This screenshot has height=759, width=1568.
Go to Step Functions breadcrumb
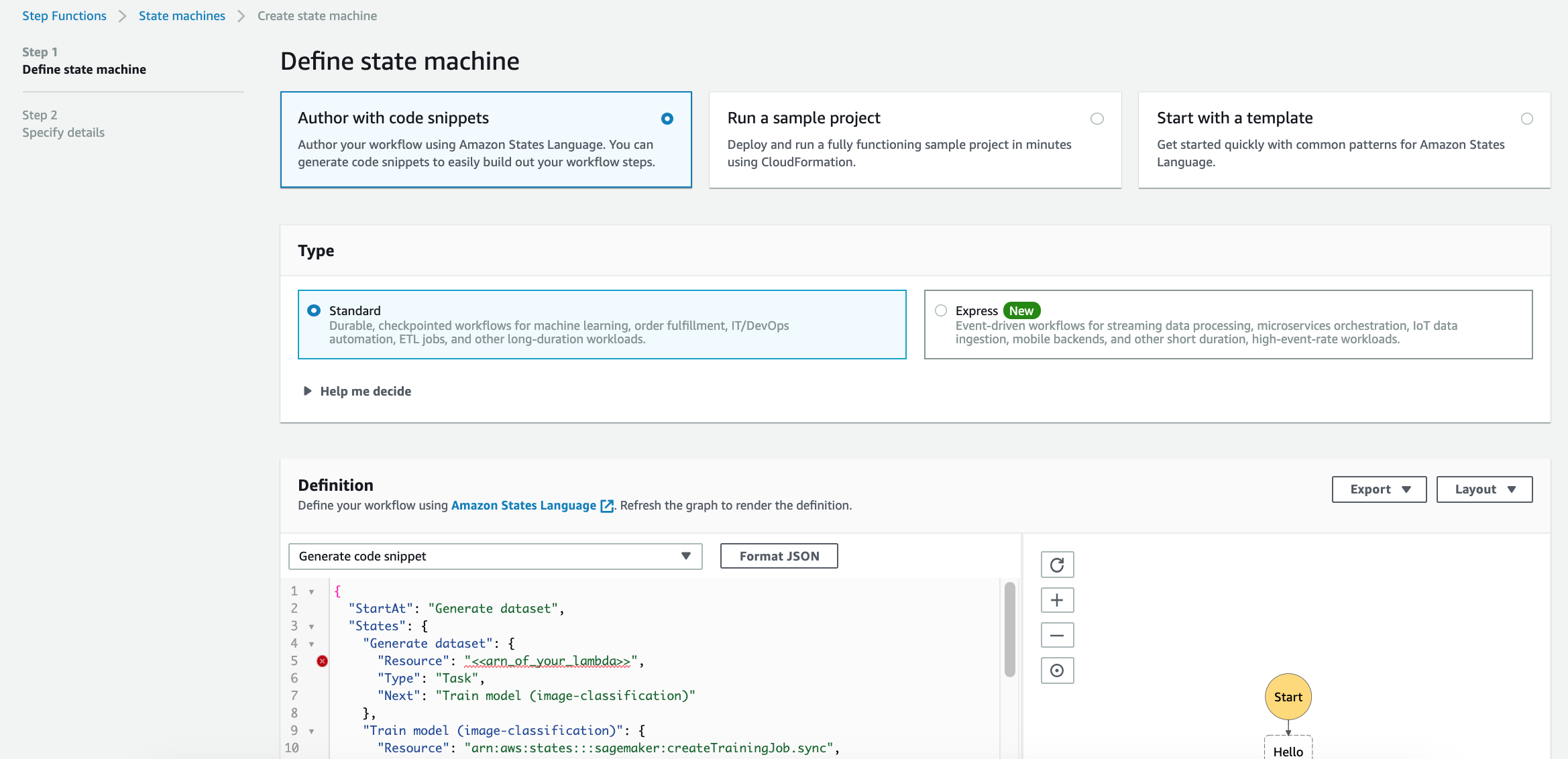[64, 15]
